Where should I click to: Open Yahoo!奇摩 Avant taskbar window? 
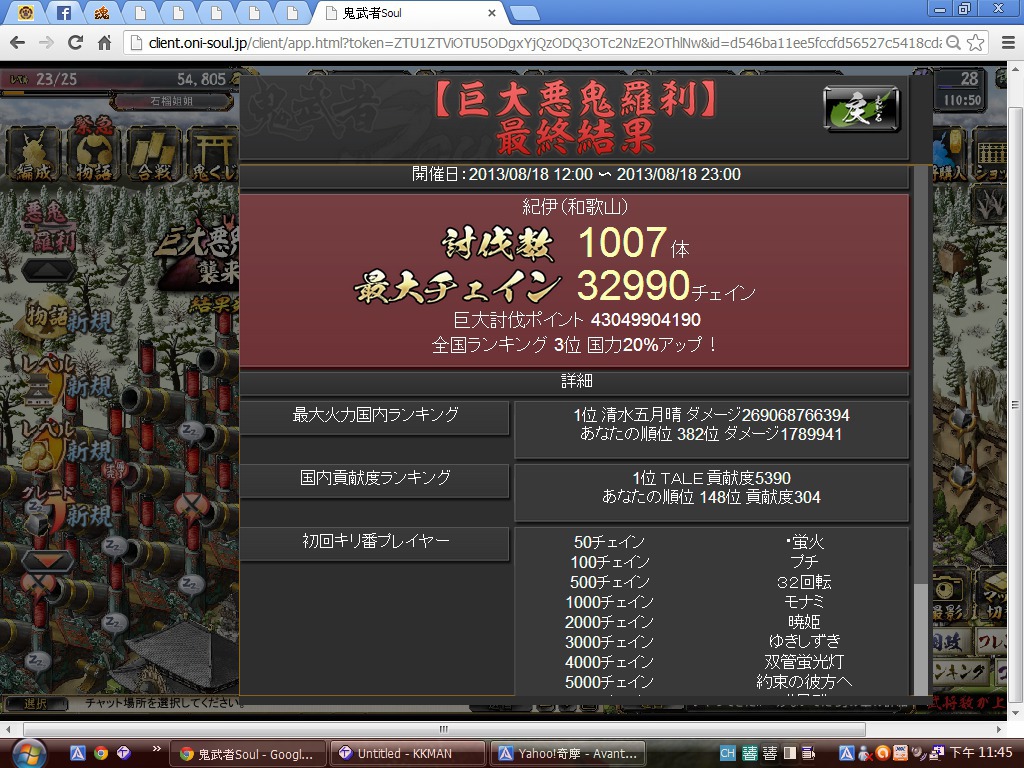click(568, 754)
